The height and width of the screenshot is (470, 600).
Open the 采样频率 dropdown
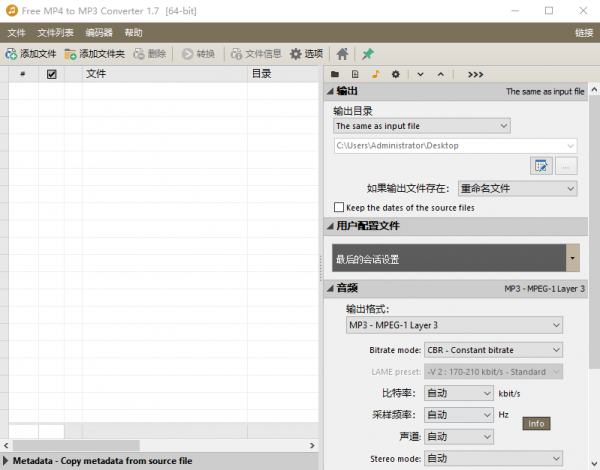(458, 415)
